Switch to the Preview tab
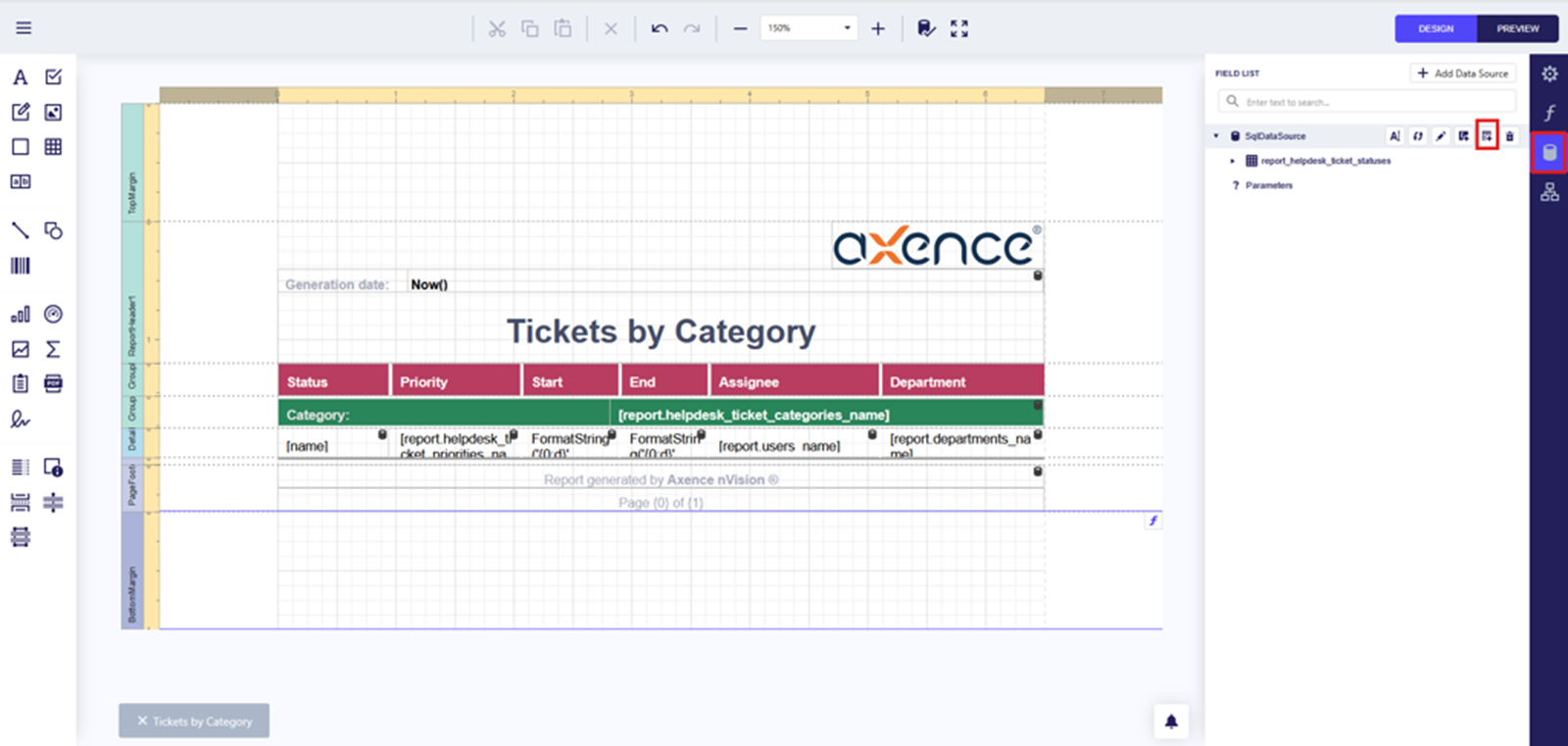This screenshot has width=1568, height=746. [x=1517, y=28]
